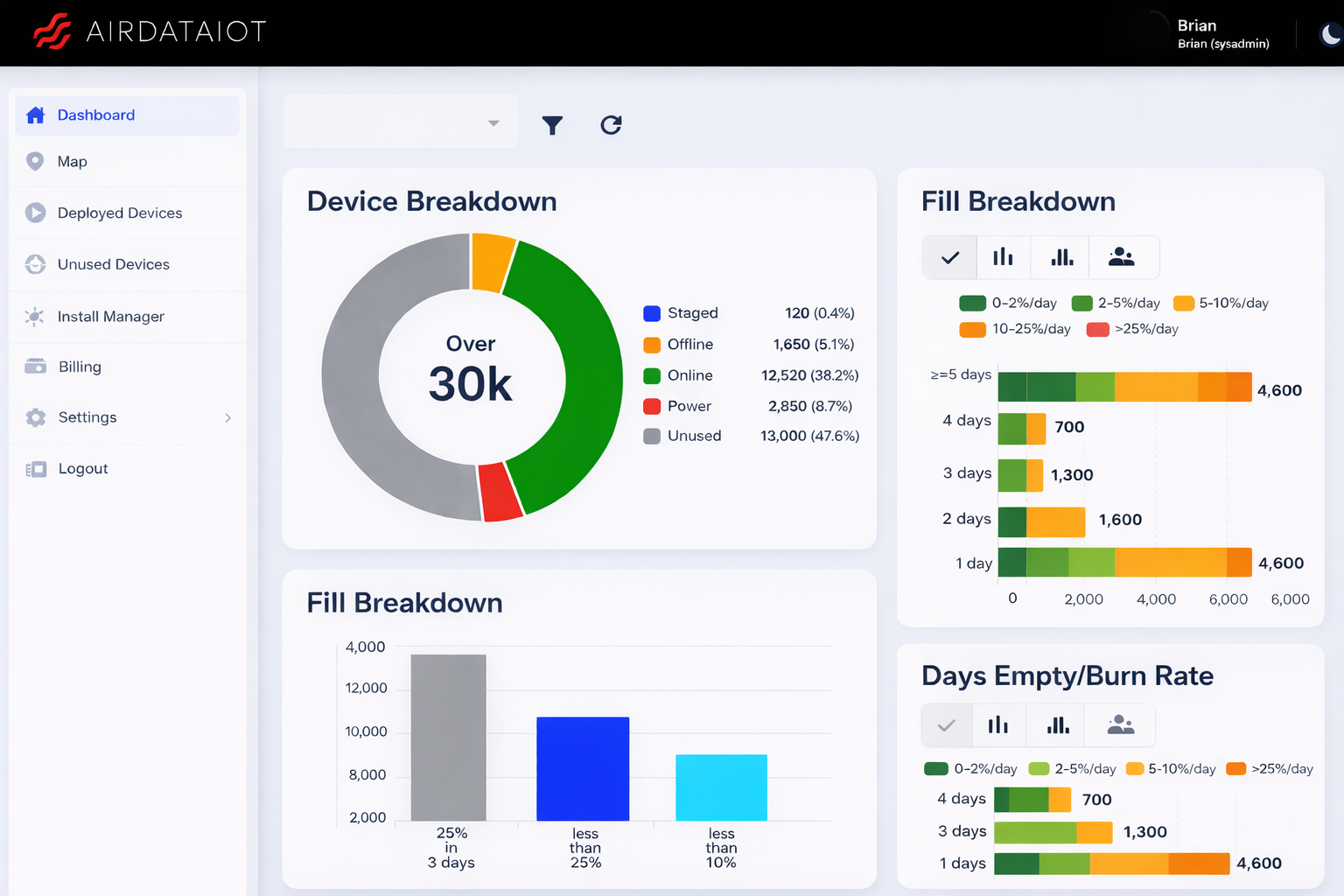Open the empty dropdown near the filter
1344x896 pixels.
pos(399,121)
